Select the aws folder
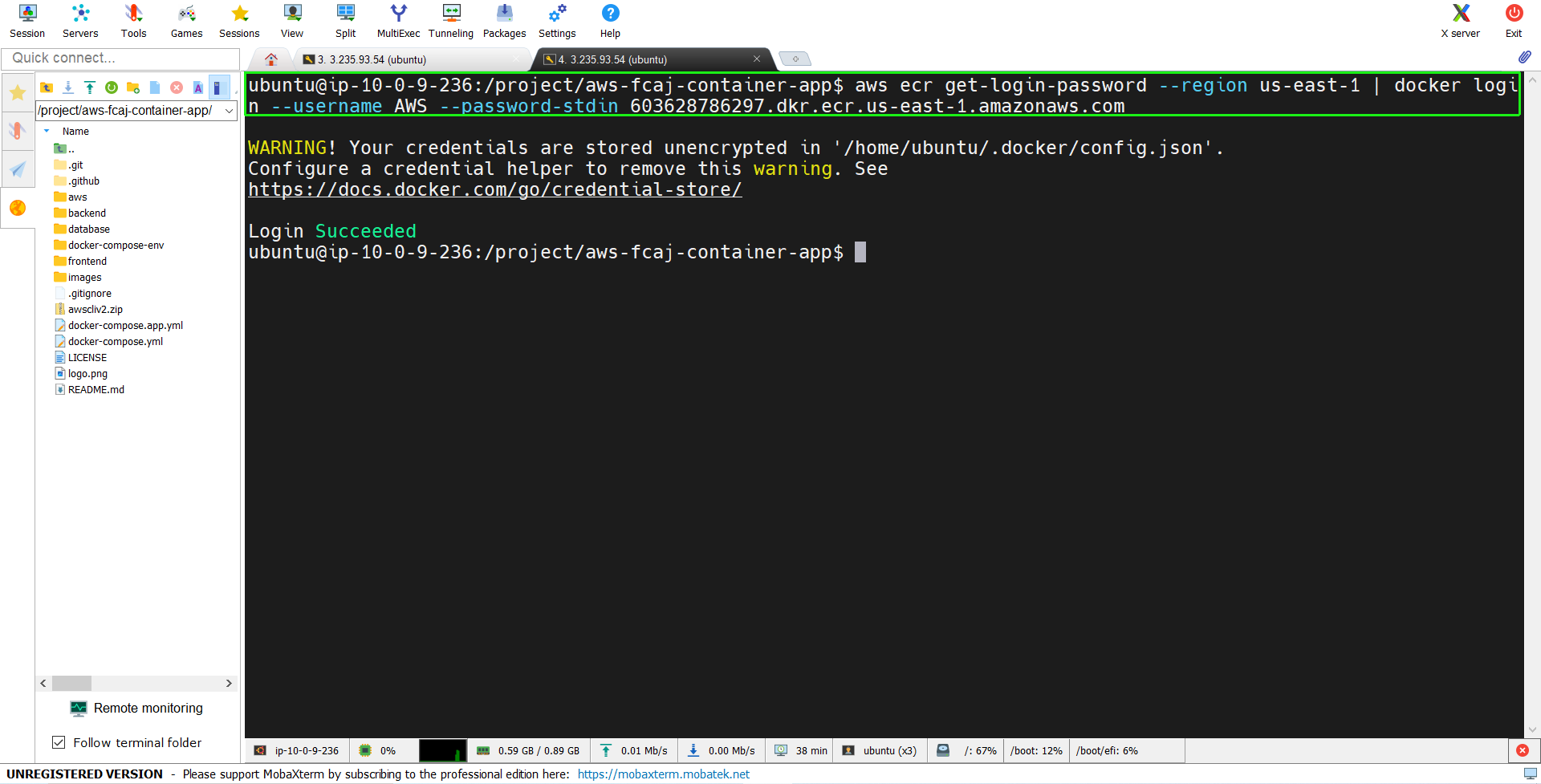Screen dimensions: 1541x784 click(71, 197)
